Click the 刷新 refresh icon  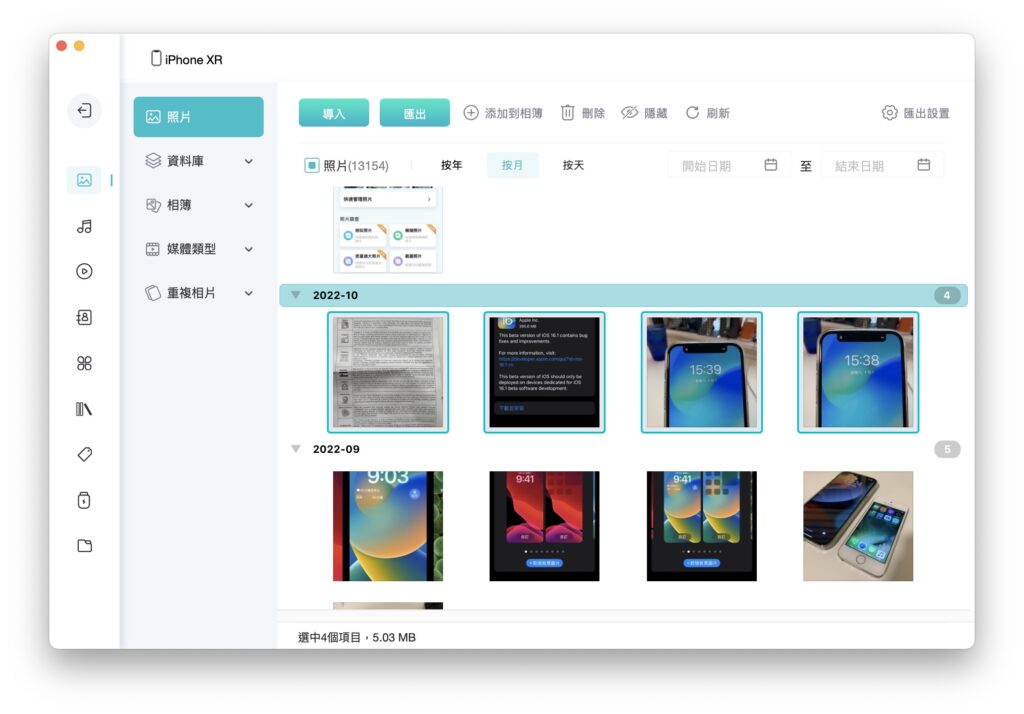click(x=692, y=113)
